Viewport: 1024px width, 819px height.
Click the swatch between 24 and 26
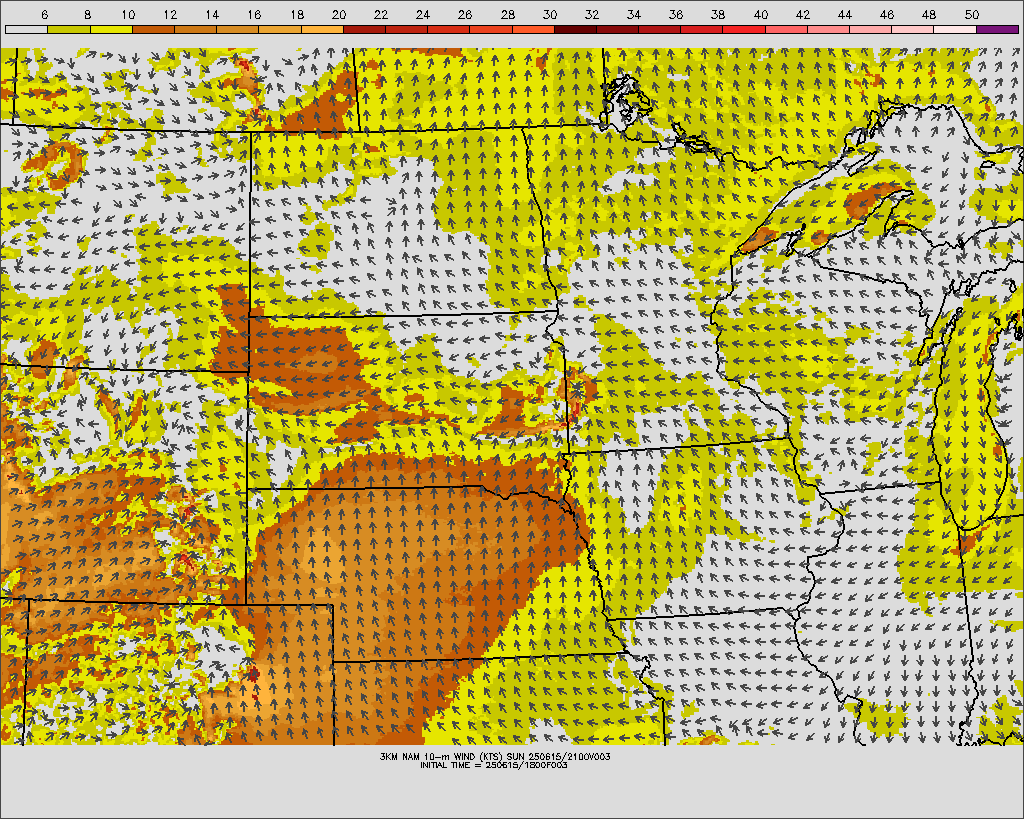coord(449,29)
